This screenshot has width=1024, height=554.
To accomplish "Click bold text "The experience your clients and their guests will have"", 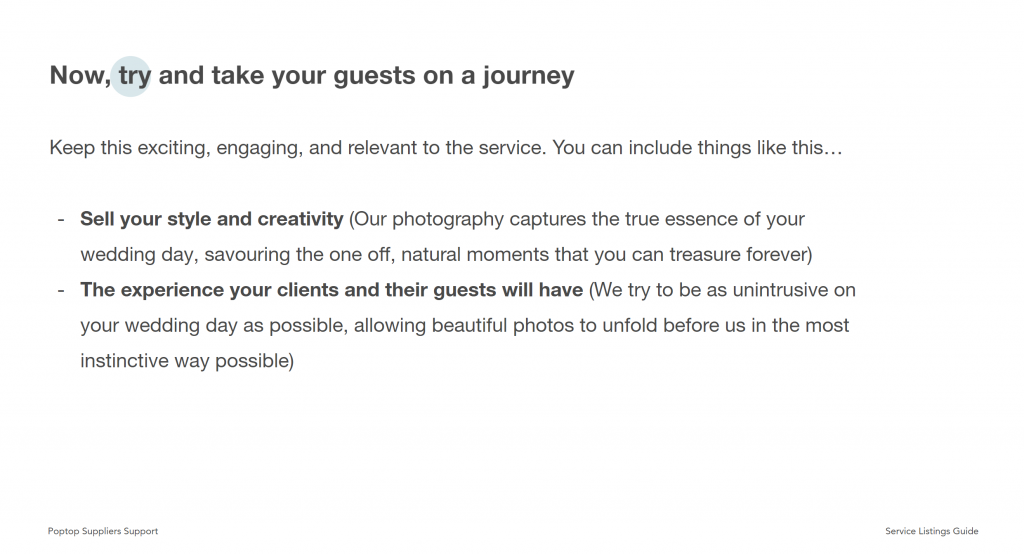I will [x=331, y=290].
